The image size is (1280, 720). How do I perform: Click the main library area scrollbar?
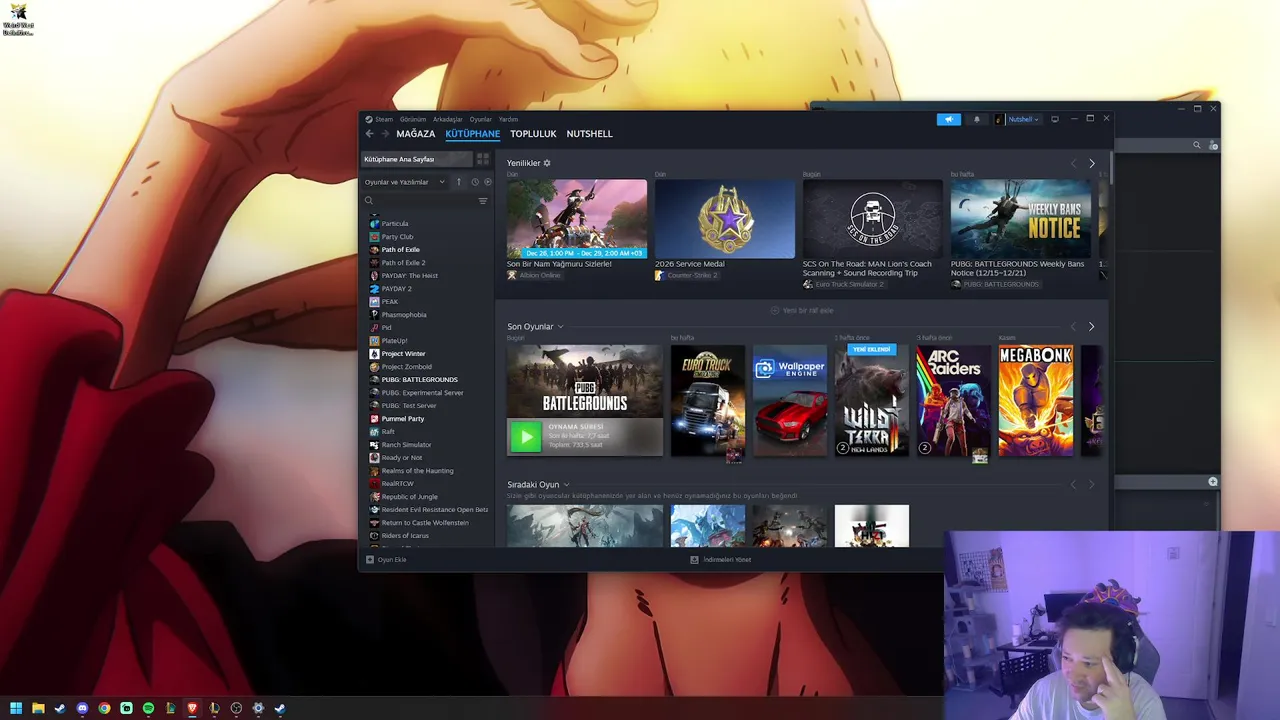tap(1110, 167)
